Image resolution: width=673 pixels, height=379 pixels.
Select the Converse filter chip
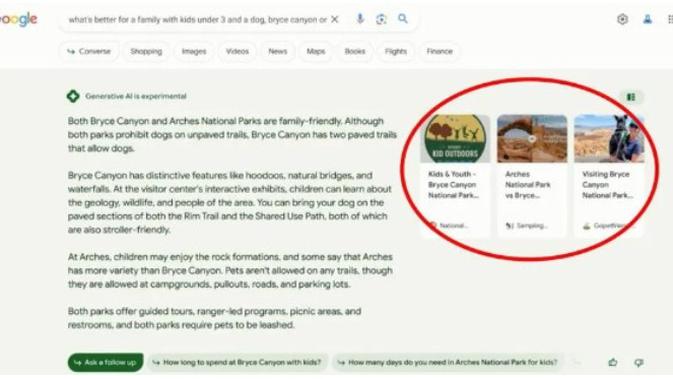[x=89, y=52]
